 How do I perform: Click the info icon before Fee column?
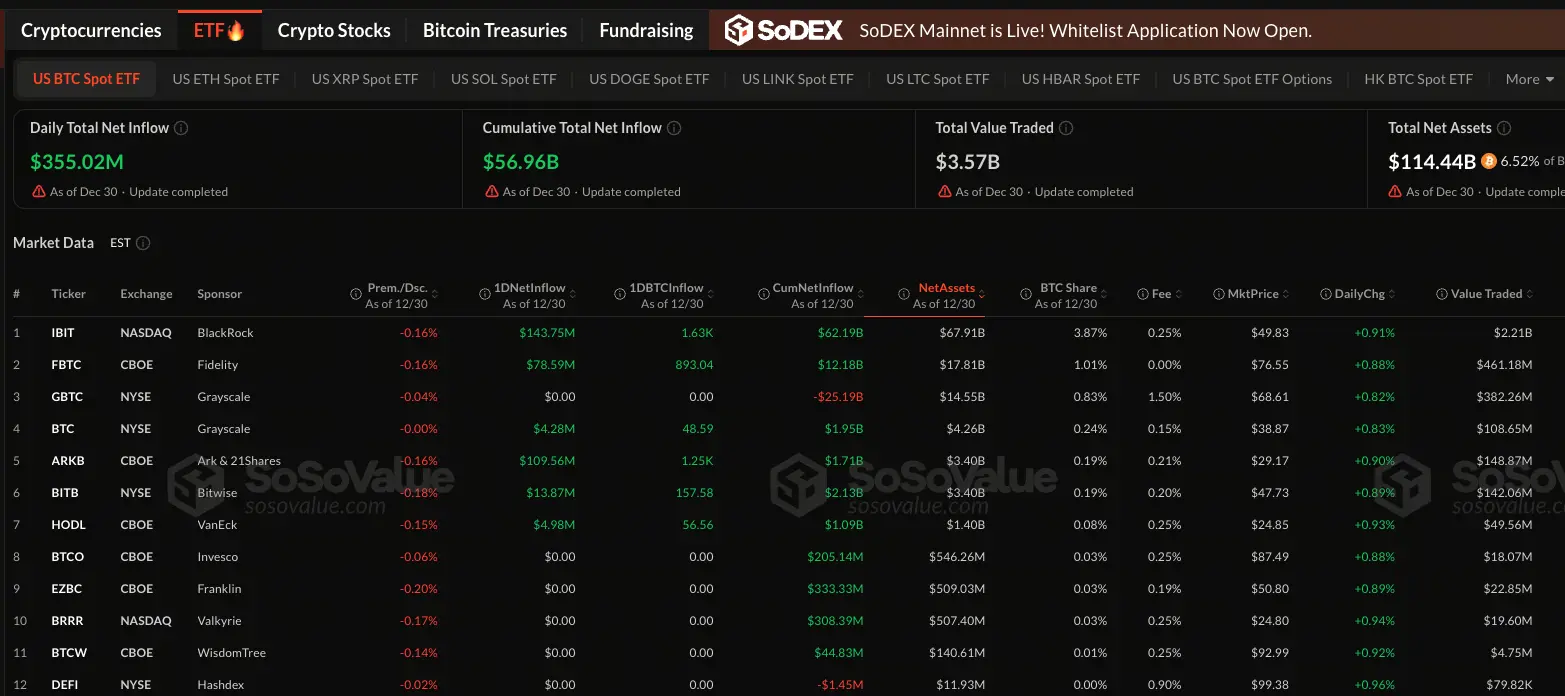tap(1143, 294)
